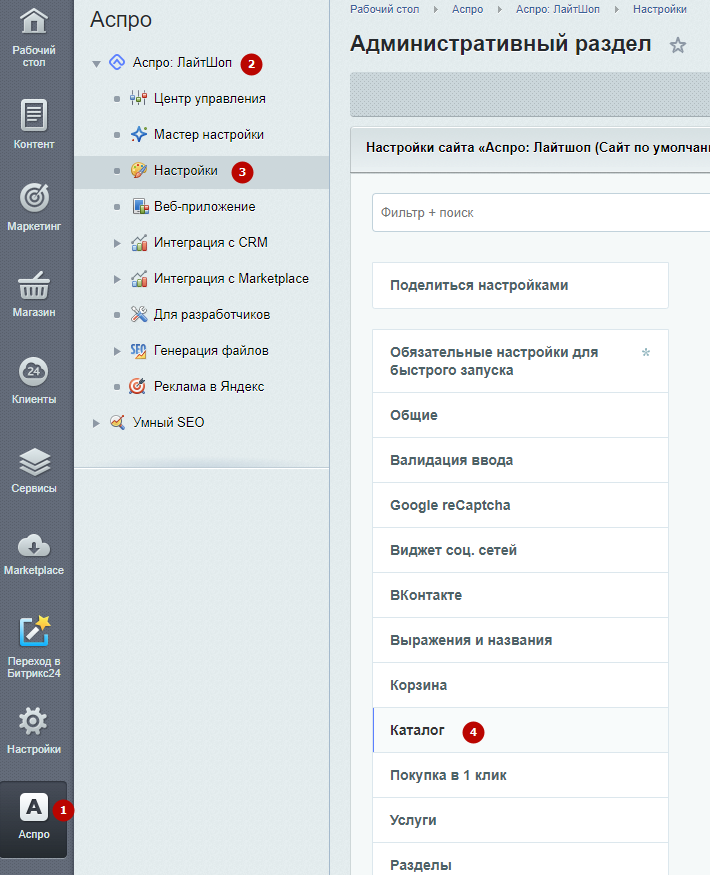Screen dimensions: 710x875
Task: Click the Мастер настройки sparkle icon
Action: coord(138,134)
